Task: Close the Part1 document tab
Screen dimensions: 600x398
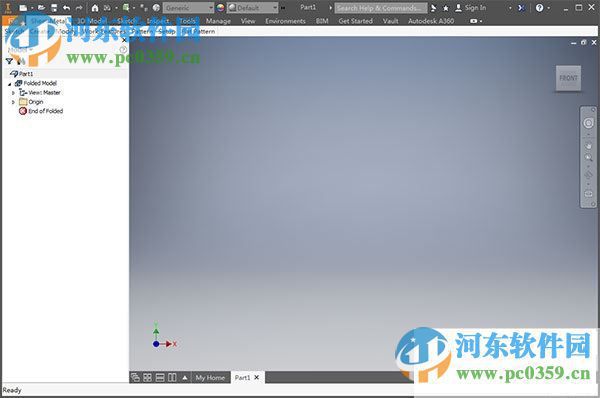Action: 257,377
